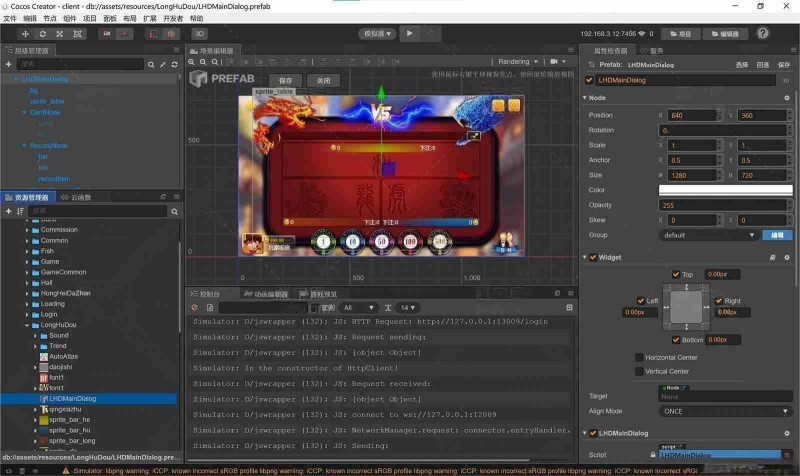The width and height of the screenshot is (800, 476).
Task: Open the console log file icon
Action: tap(210, 308)
